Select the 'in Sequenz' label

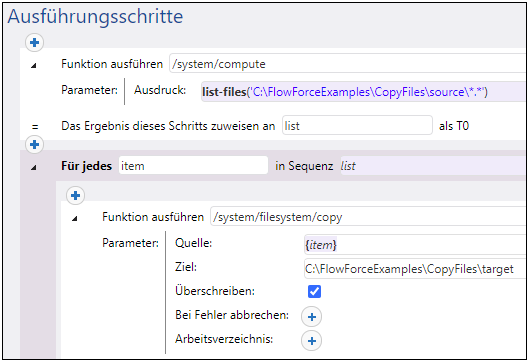coord(304,166)
